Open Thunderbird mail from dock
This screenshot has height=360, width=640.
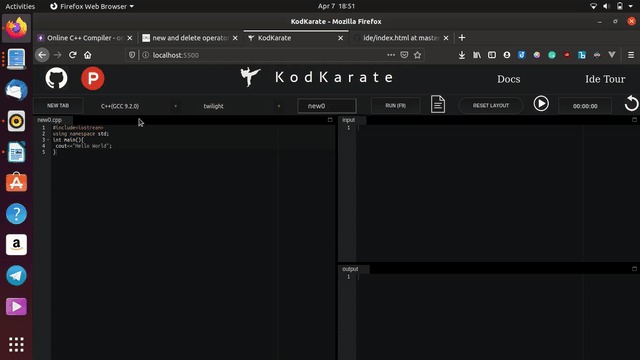click(x=16, y=90)
